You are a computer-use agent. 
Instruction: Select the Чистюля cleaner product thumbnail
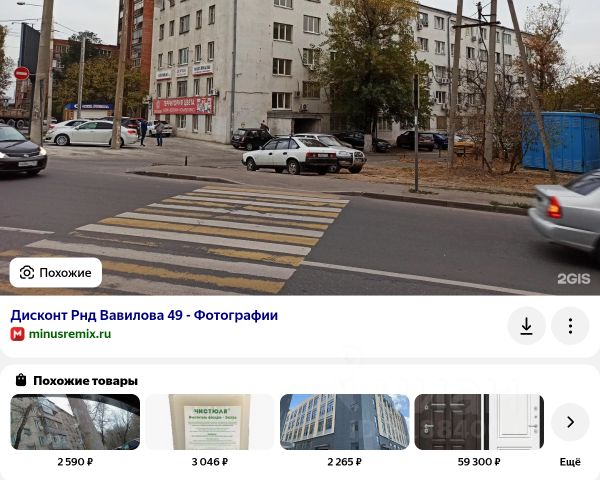tap(210, 422)
